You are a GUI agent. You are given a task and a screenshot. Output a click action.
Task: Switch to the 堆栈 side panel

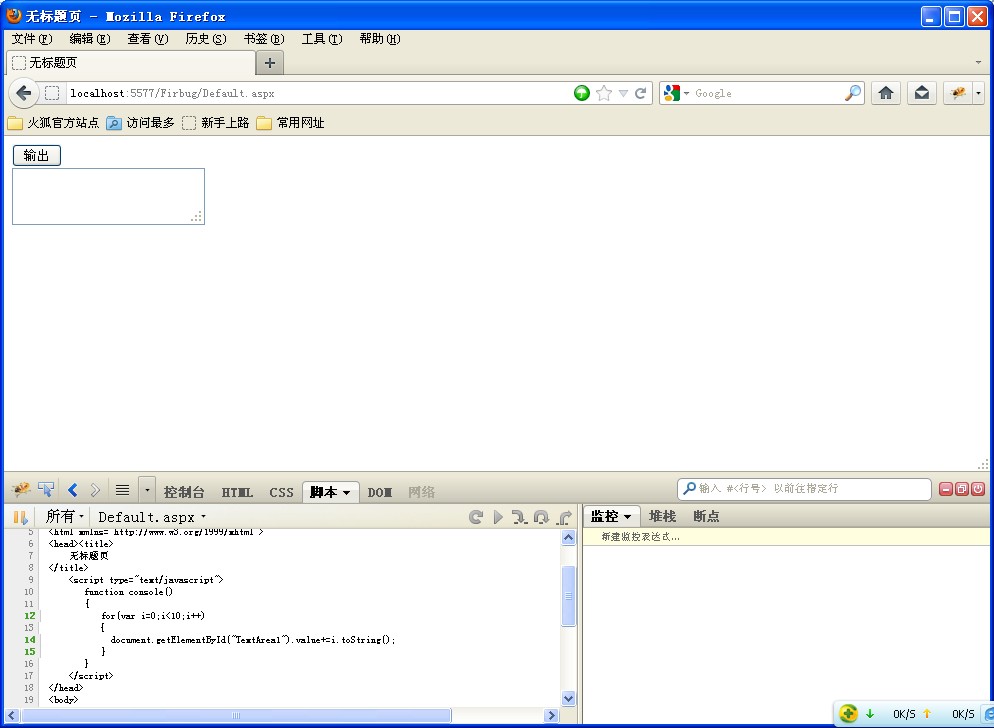point(662,516)
